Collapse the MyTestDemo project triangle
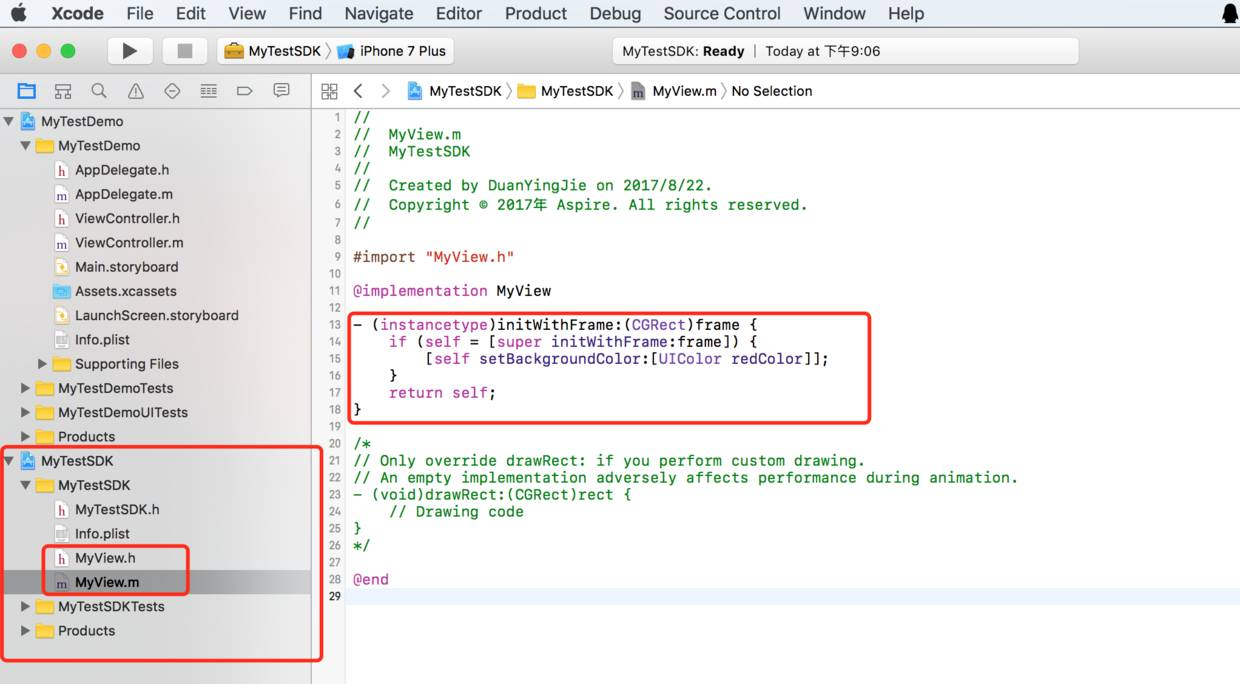 tap(9, 121)
